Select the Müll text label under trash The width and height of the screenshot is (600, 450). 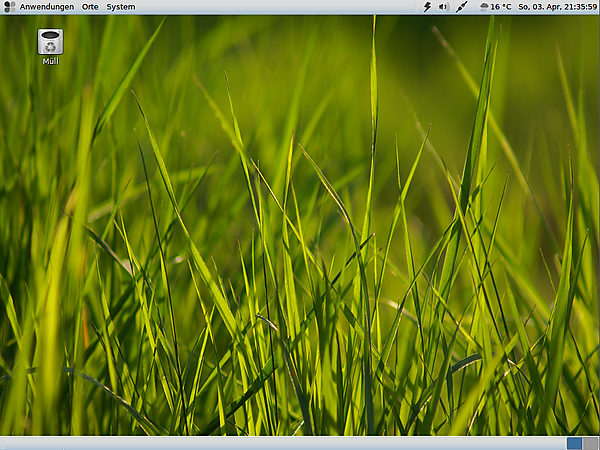point(51,61)
